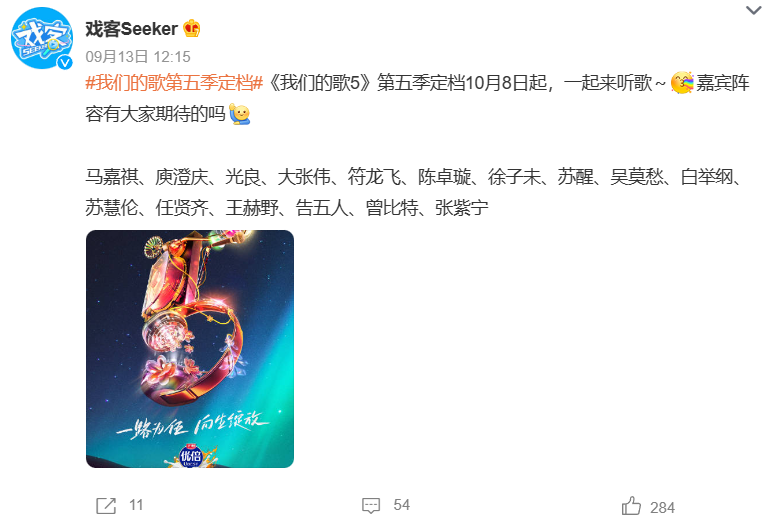777x525 pixels.
Task: Click the 09月13日 12:15 timestamp
Action: [138, 57]
